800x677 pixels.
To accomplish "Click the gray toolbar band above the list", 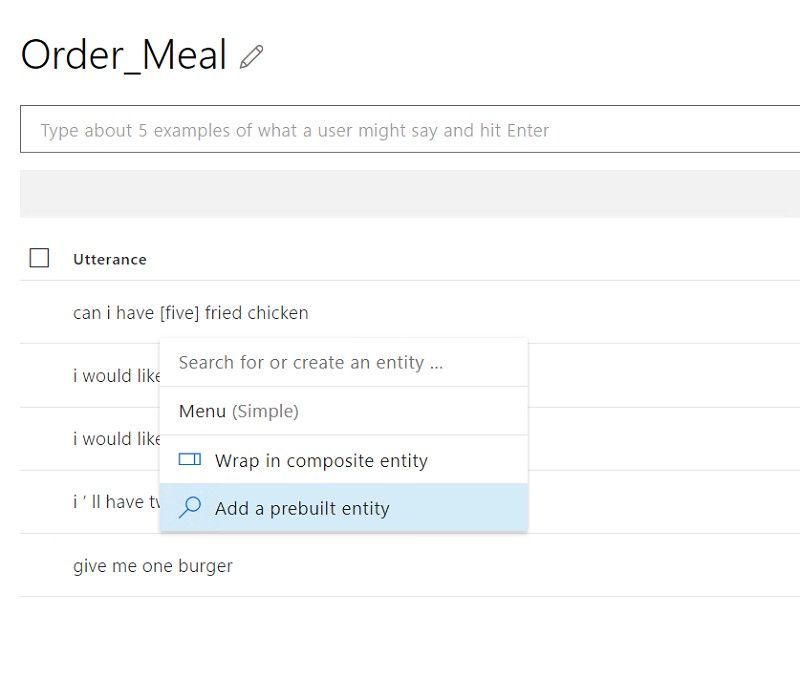I will (410, 194).
